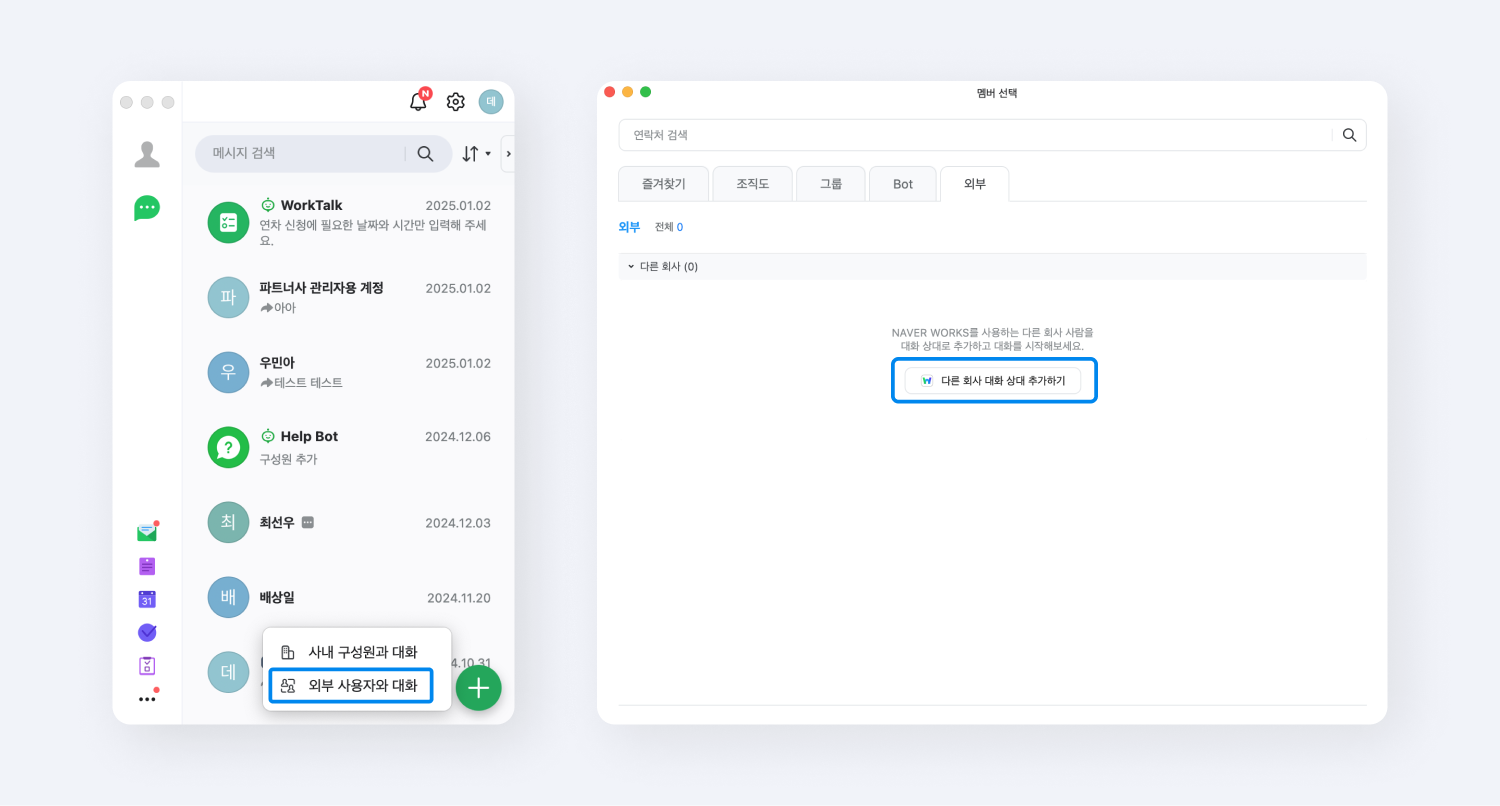Open the Mail envelope icon with red dot
1500x806 pixels.
pyautogui.click(x=147, y=531)
